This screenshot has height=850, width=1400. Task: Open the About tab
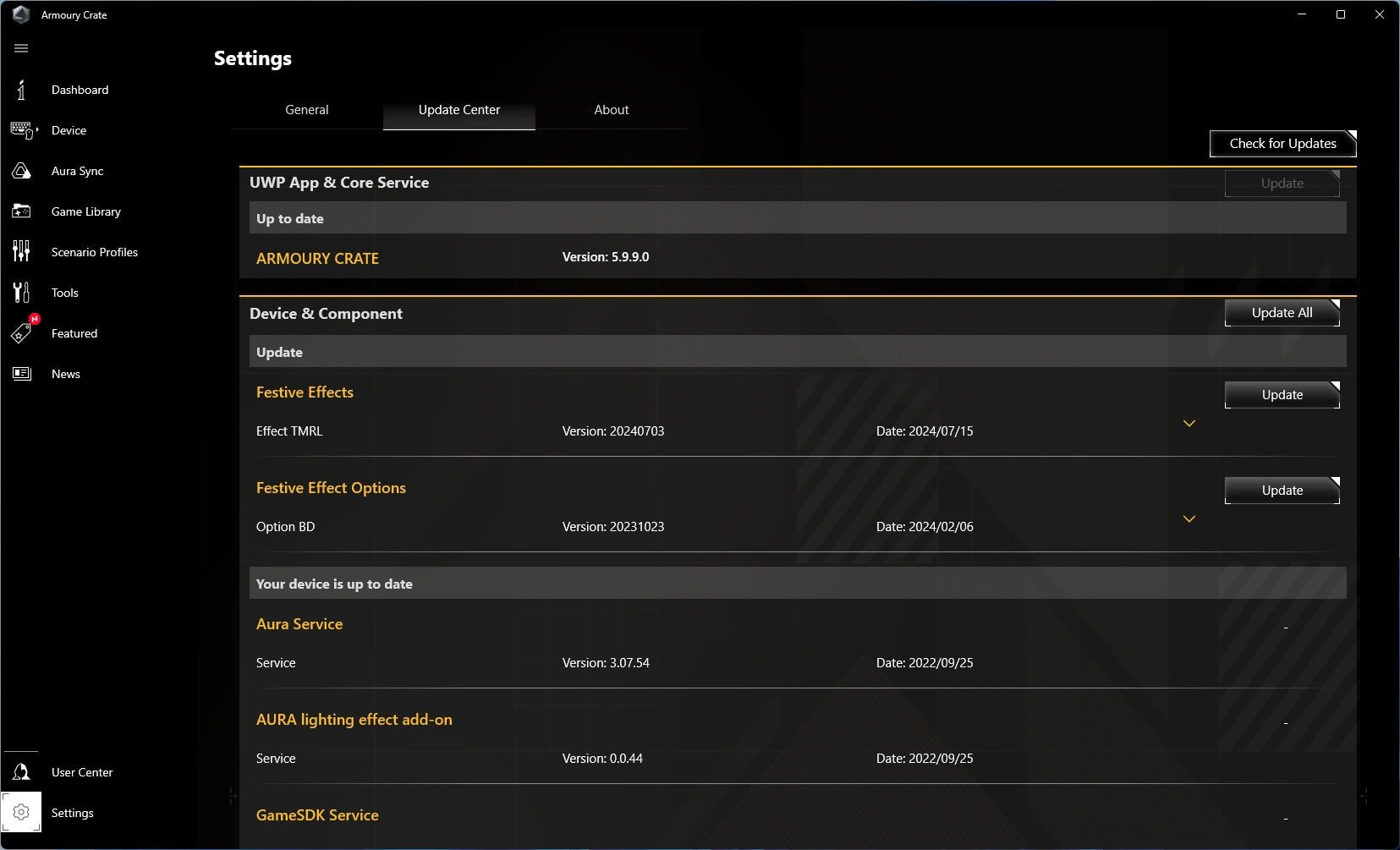[612, 110]
